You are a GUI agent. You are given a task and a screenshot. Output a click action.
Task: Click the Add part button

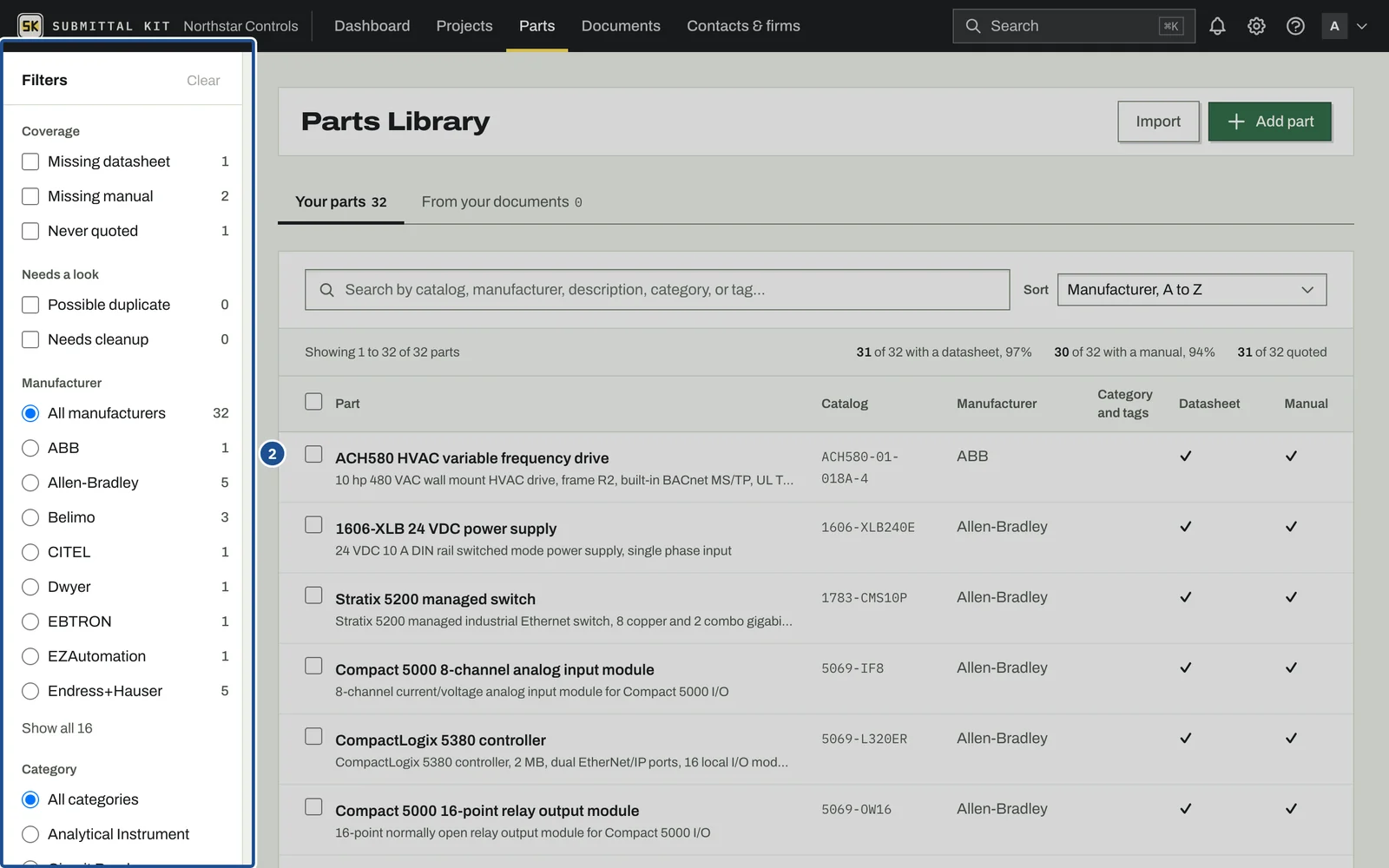1269,122
